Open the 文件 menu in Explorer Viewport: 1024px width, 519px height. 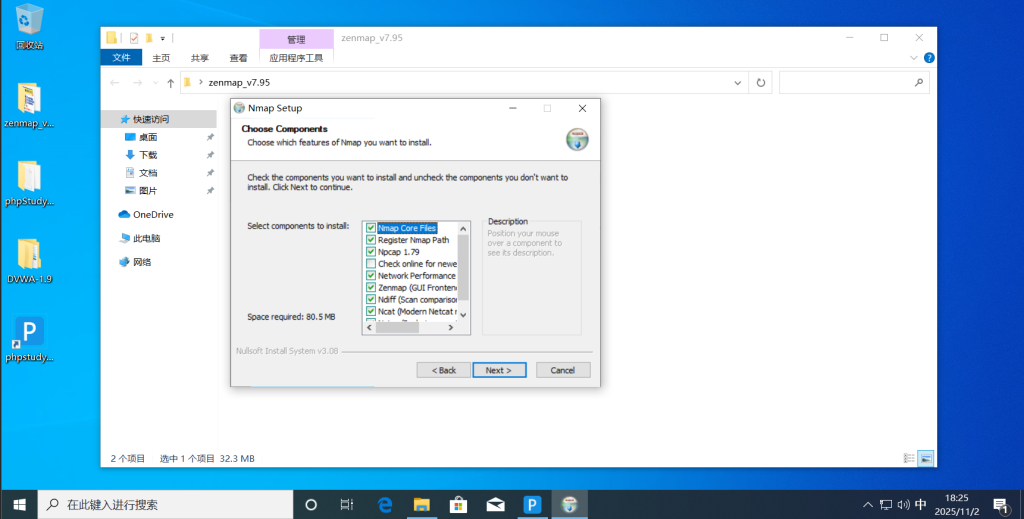(x=122, y=58)
